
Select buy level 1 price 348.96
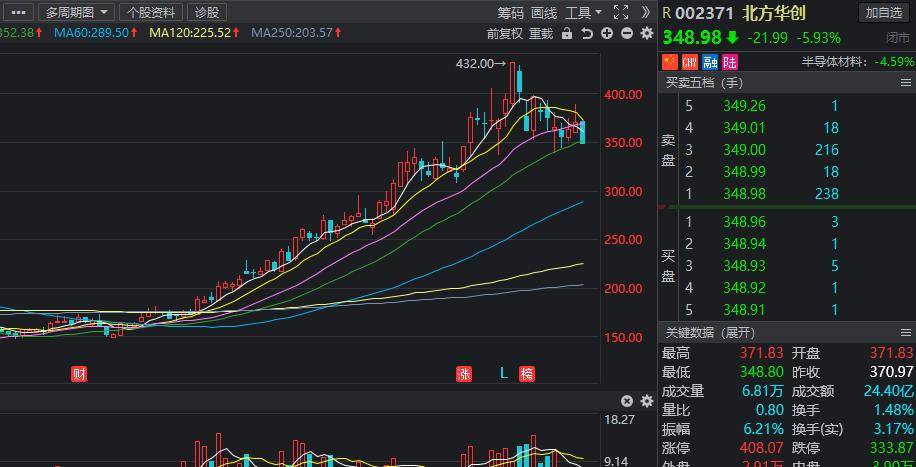[744, 222]
